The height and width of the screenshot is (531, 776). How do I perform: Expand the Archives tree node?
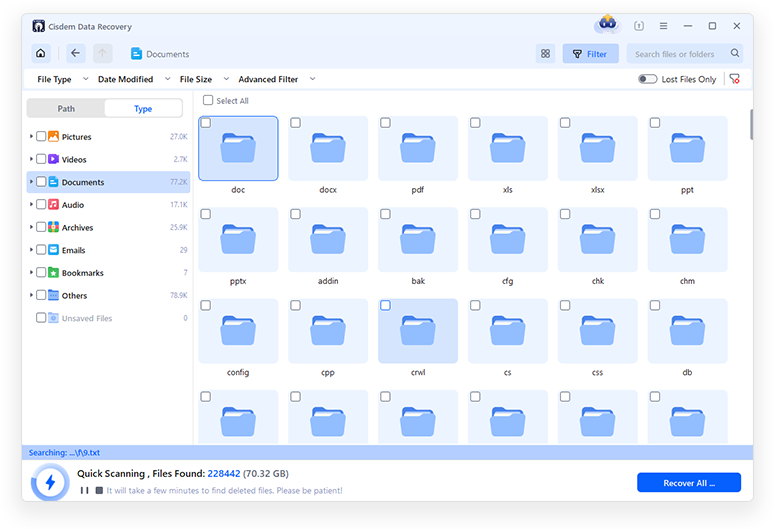[x=31, y=227]
